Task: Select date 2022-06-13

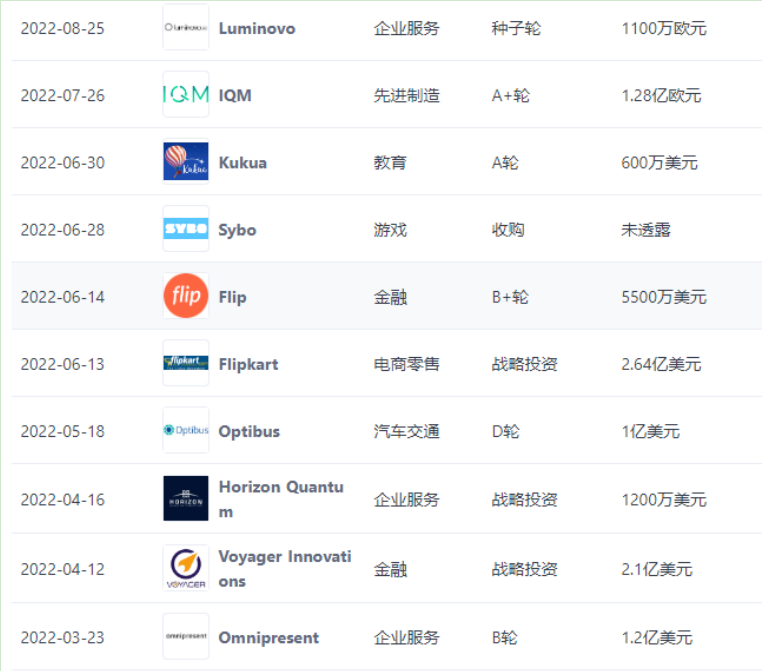Action: tap(63, 364)
